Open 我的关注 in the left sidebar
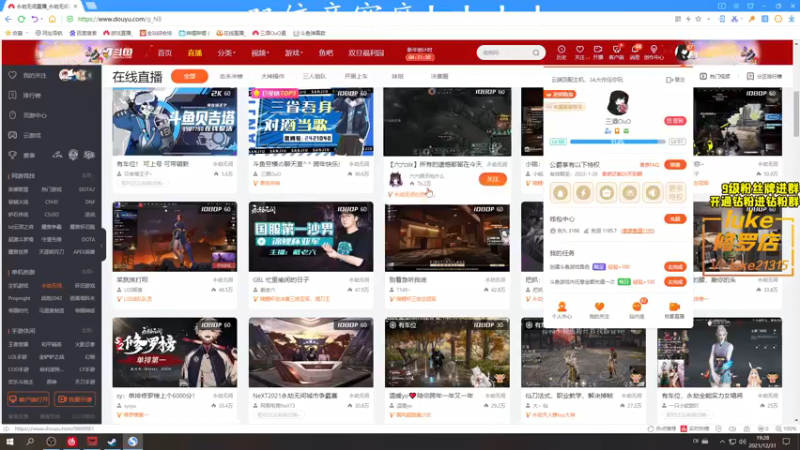Viewport: 800px width, 450px height. point(34,76)
